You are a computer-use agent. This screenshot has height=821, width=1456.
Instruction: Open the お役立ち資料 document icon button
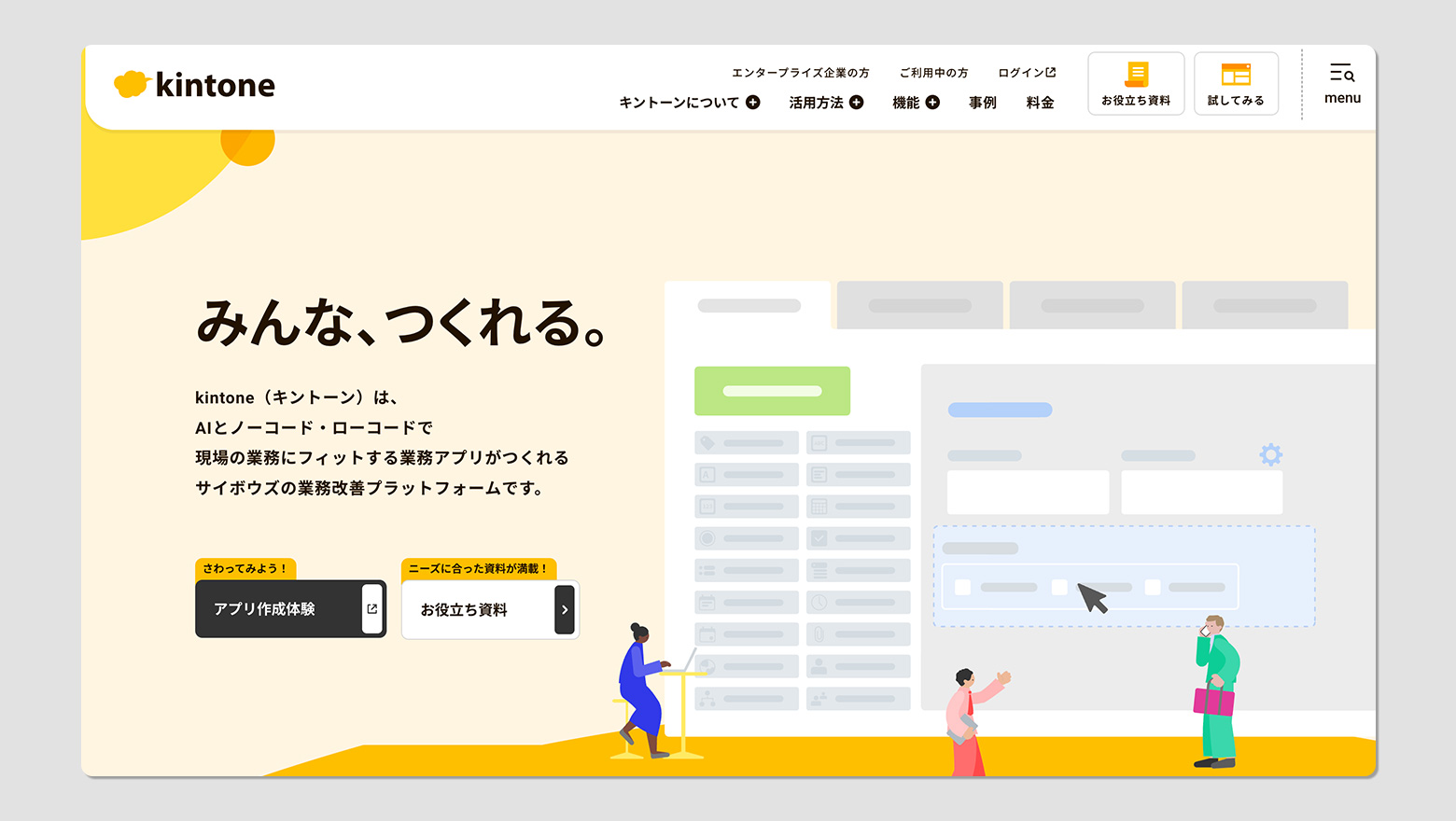pos(1136,84)
